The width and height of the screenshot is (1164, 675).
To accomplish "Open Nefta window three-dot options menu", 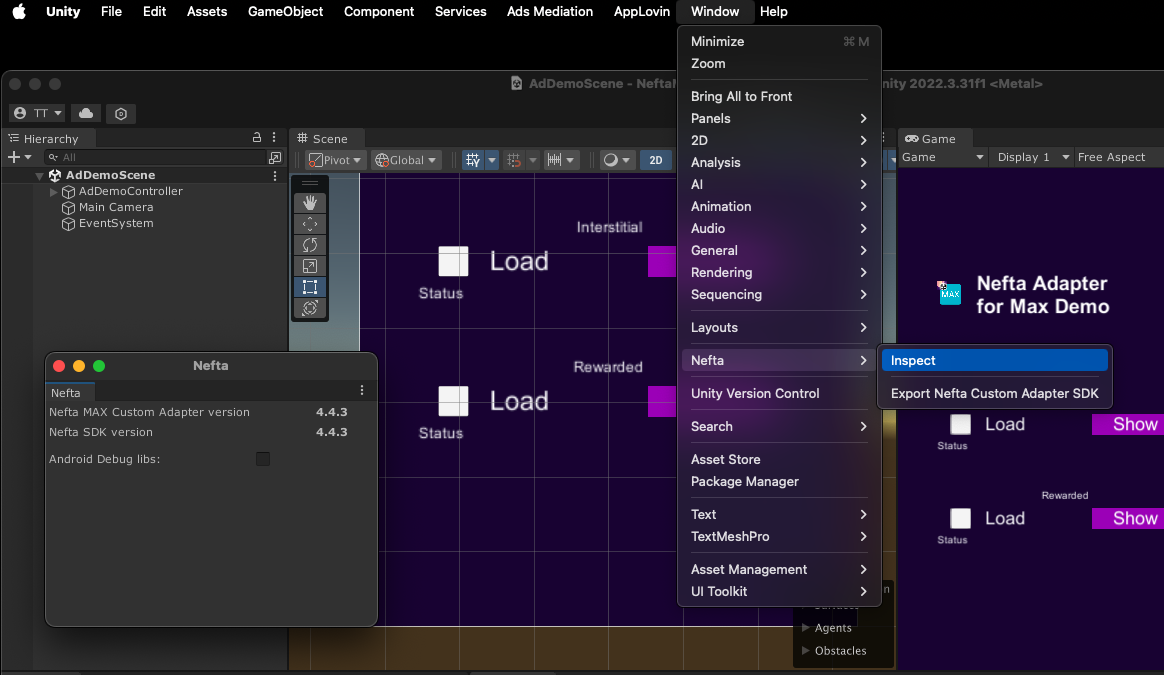I will (x=362, y=391).
